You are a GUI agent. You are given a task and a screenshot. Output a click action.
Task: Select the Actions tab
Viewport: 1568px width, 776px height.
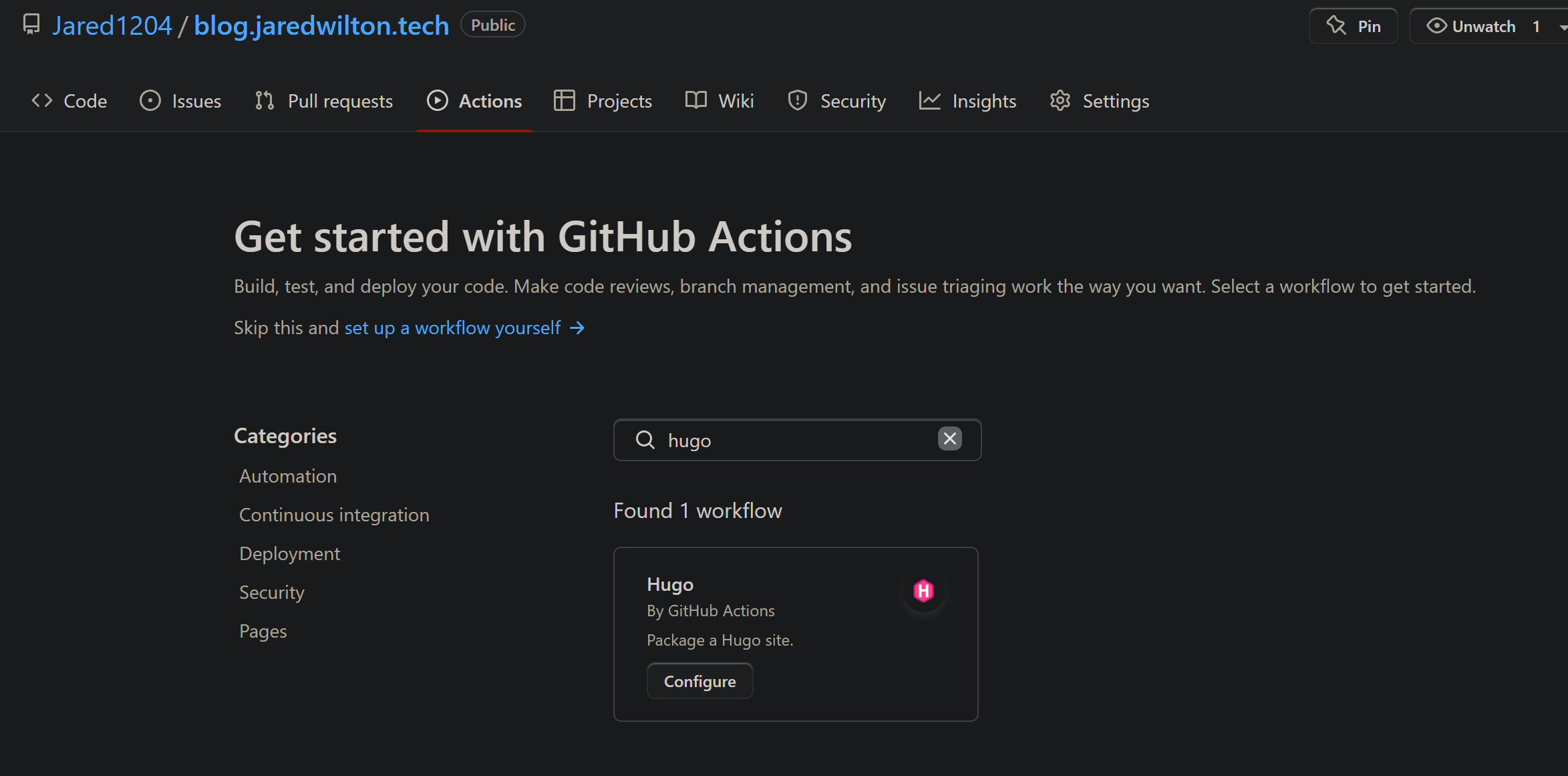tap(474, 100)
